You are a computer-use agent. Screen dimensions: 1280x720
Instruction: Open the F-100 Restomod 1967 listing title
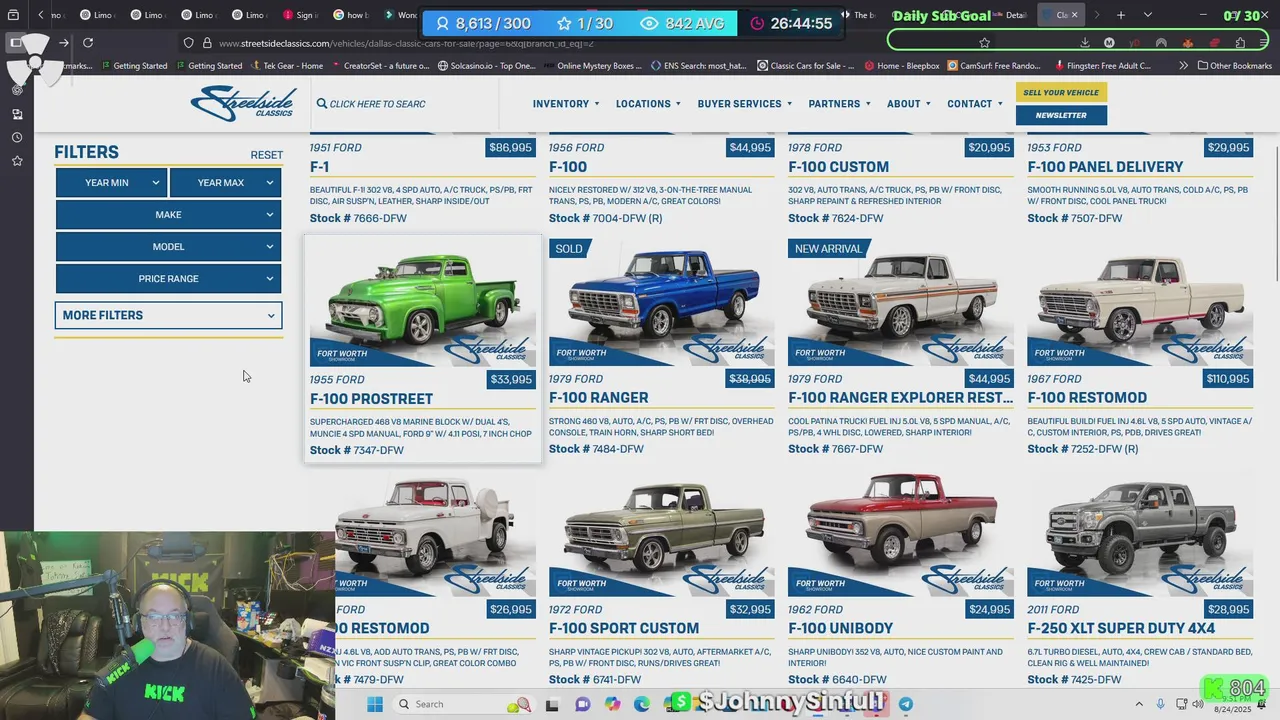coord(1087,398)
